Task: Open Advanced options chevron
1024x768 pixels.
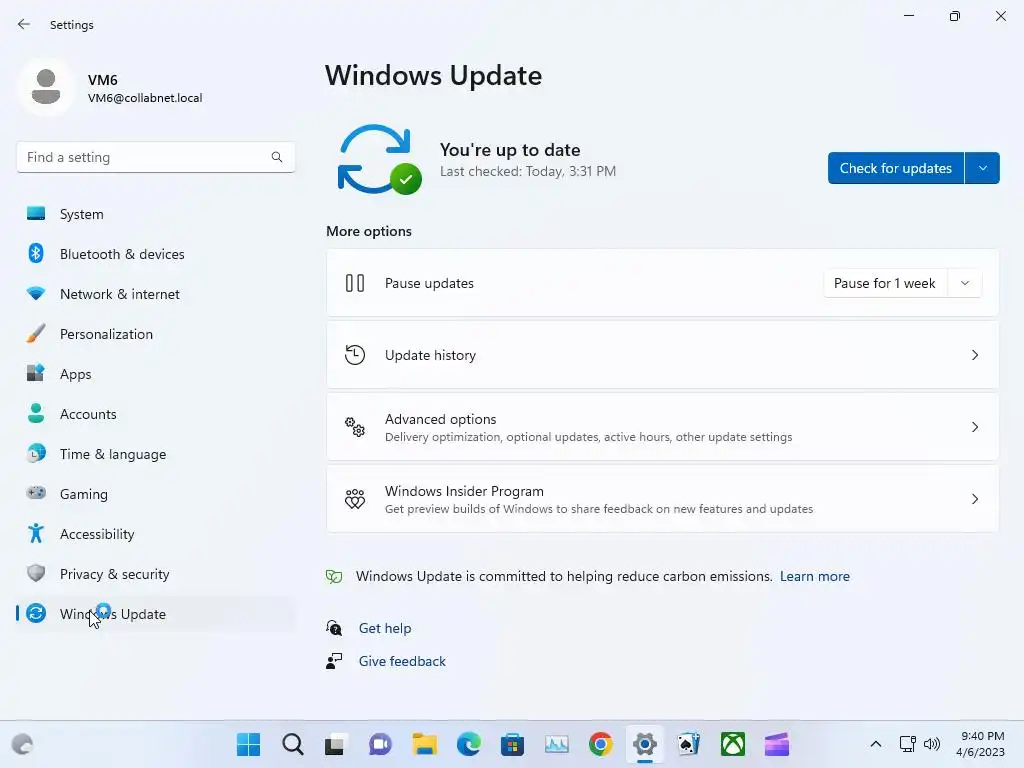Action: 974,427
